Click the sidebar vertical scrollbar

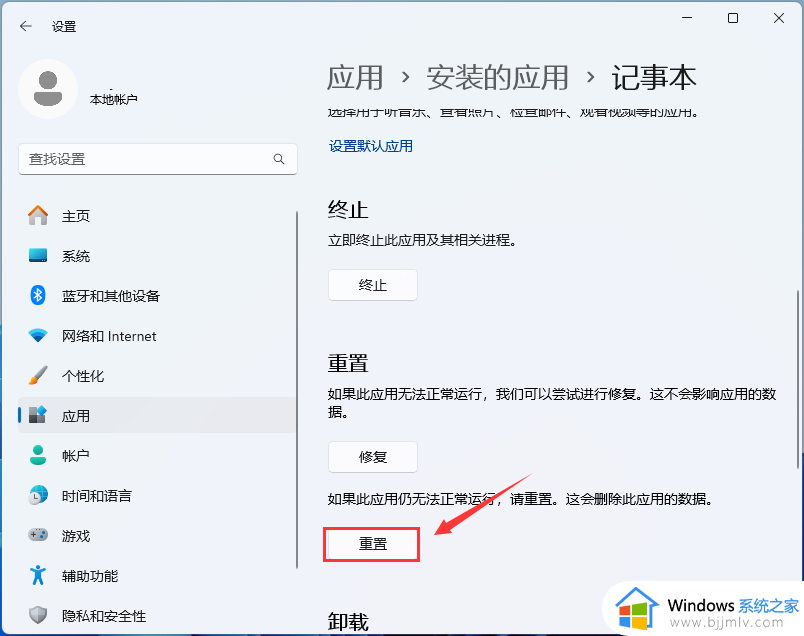pyautogui.click(x=297, y=390)
